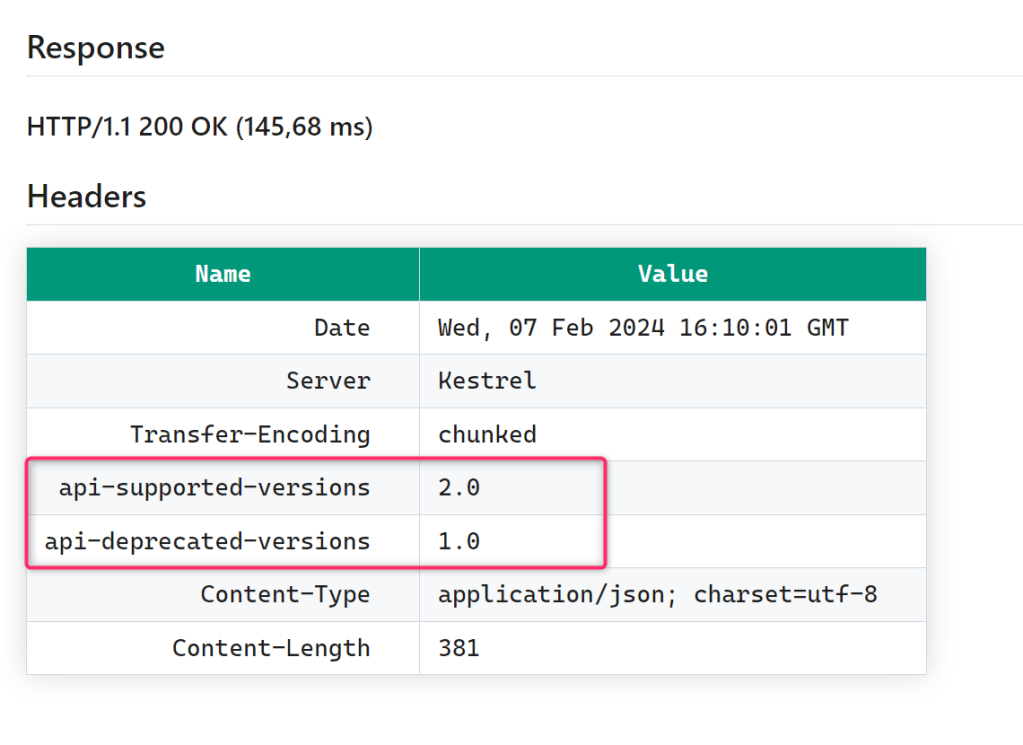Select the Server header name cell
The width and height of the screenshot is (1023, 745).
[328, 381]
